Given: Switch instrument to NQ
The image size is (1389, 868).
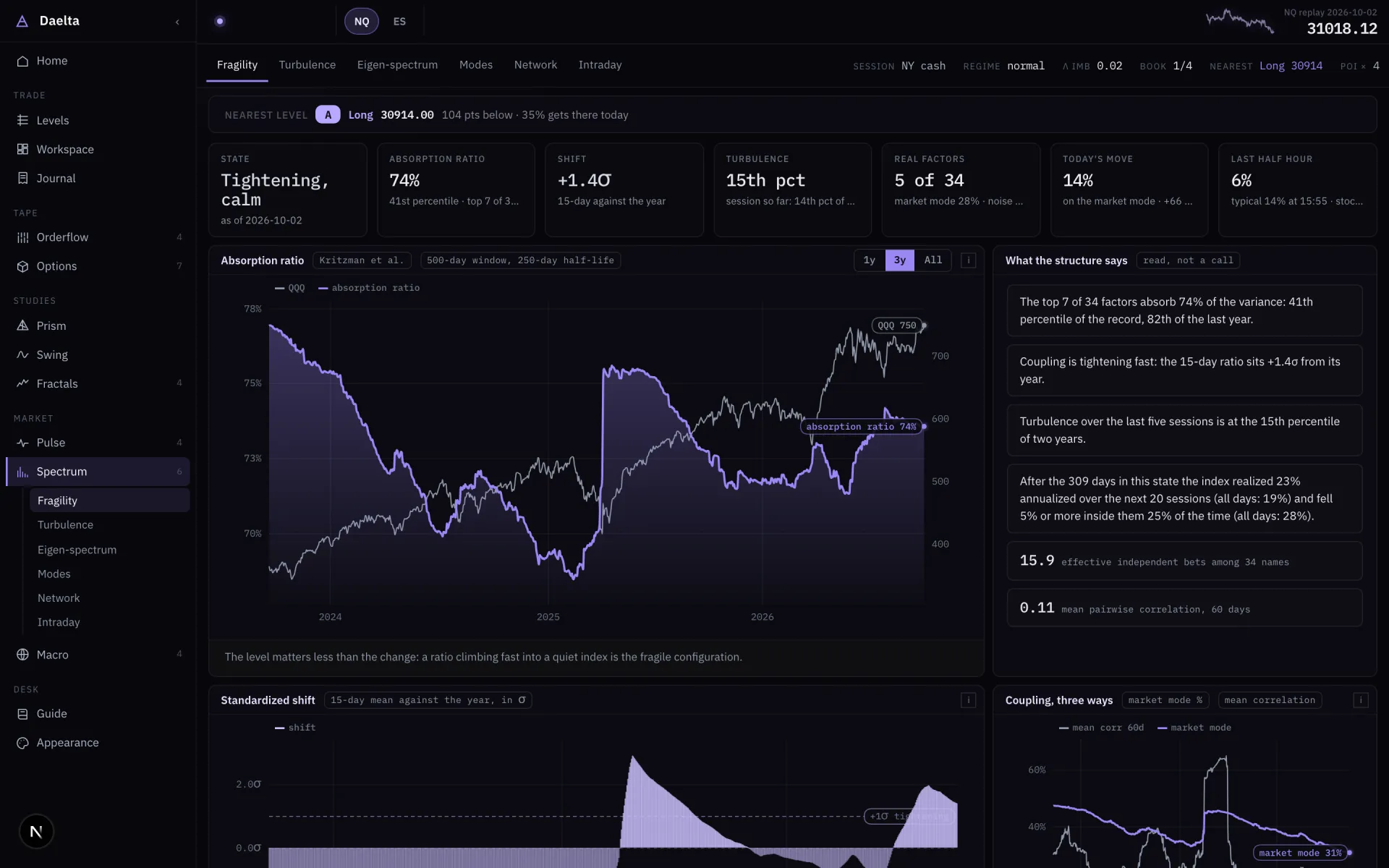Looking at the screenshot, I should click(362, 22).
